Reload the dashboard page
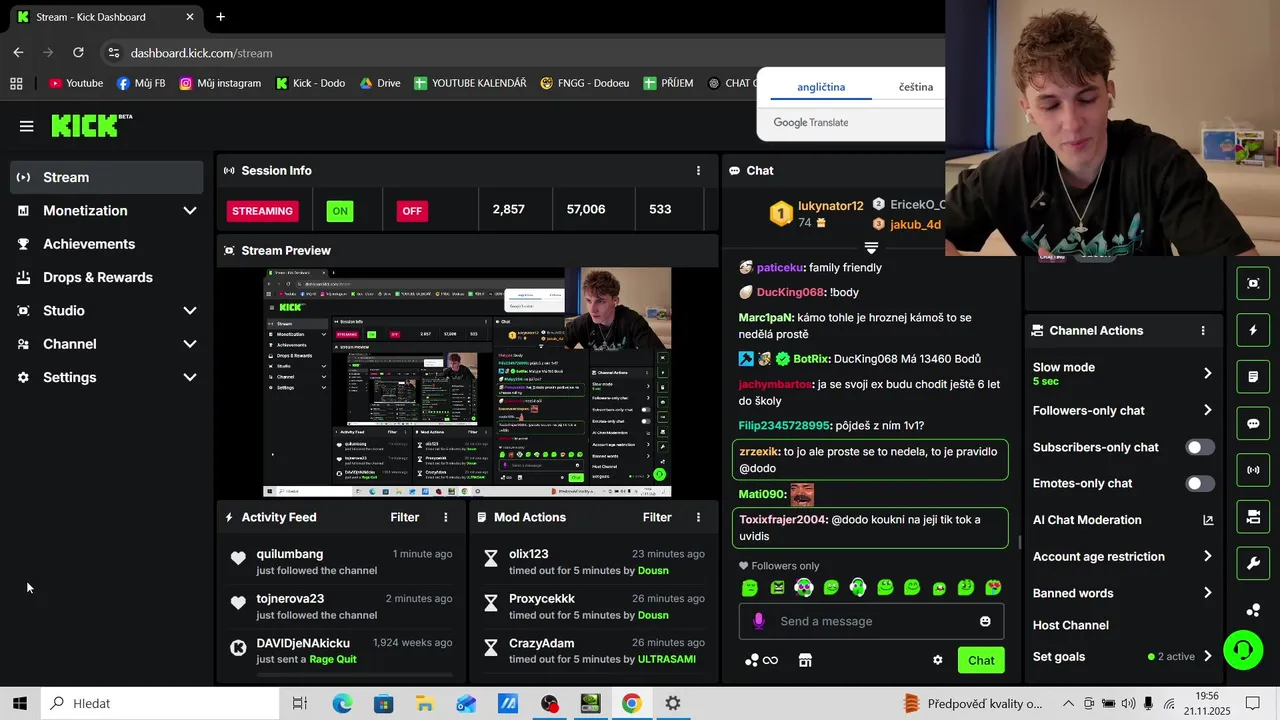Screen dimensions: 1280x720 coord(78,52)
